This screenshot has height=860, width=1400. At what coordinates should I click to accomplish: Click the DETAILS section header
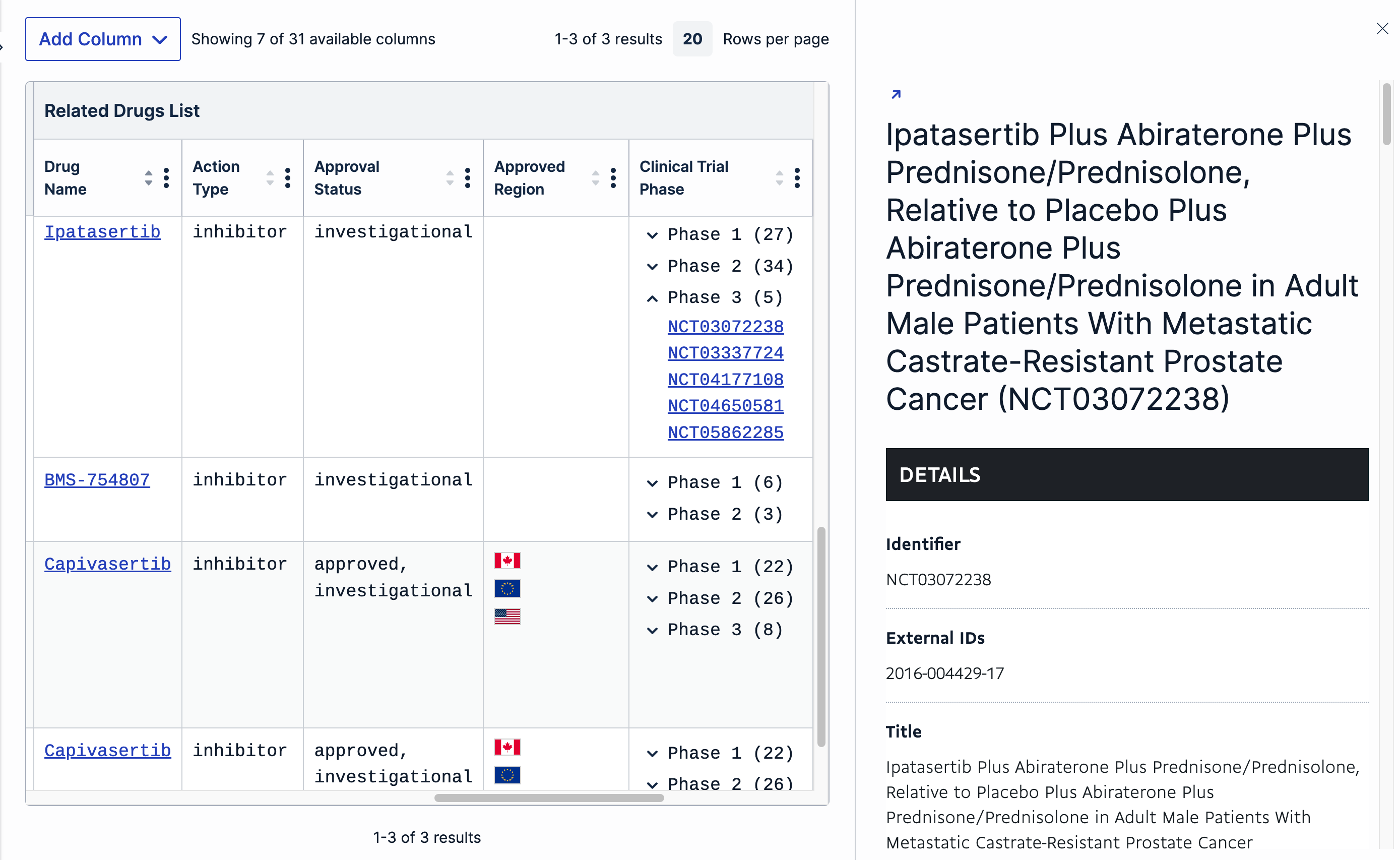(x=1126, y=474)
